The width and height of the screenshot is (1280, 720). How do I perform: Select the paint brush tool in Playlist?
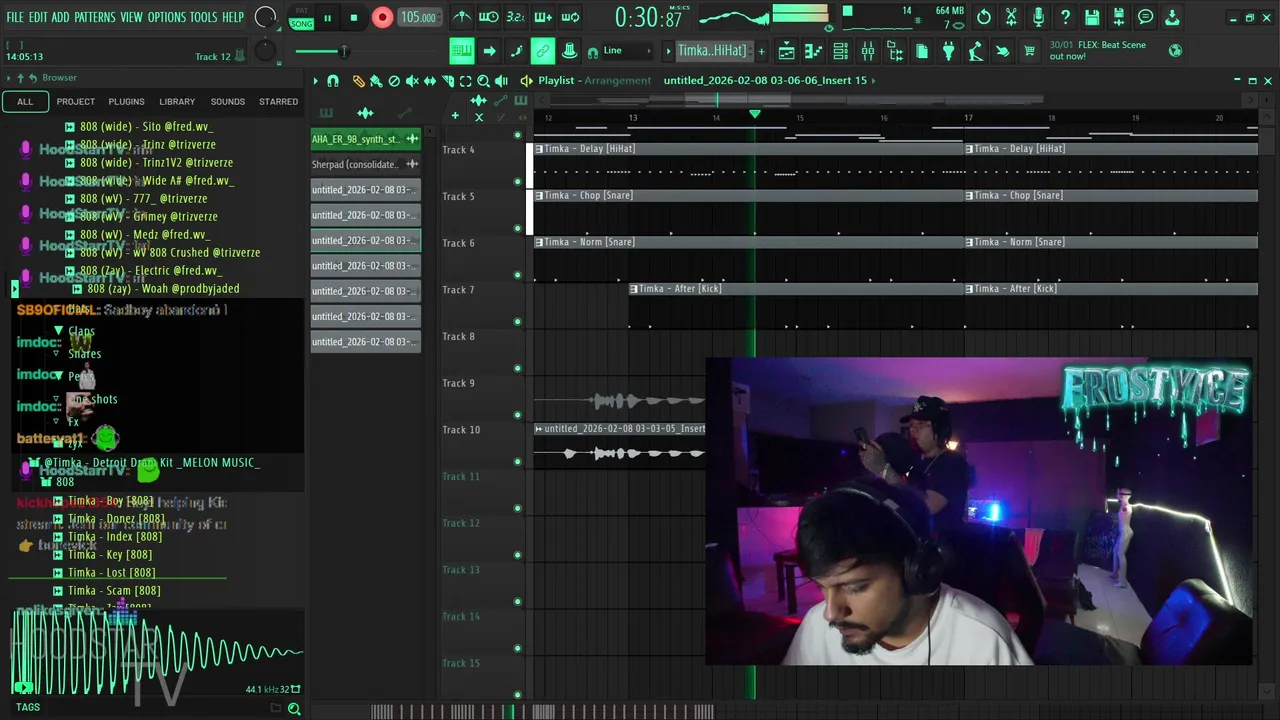(x=376, y=81)
